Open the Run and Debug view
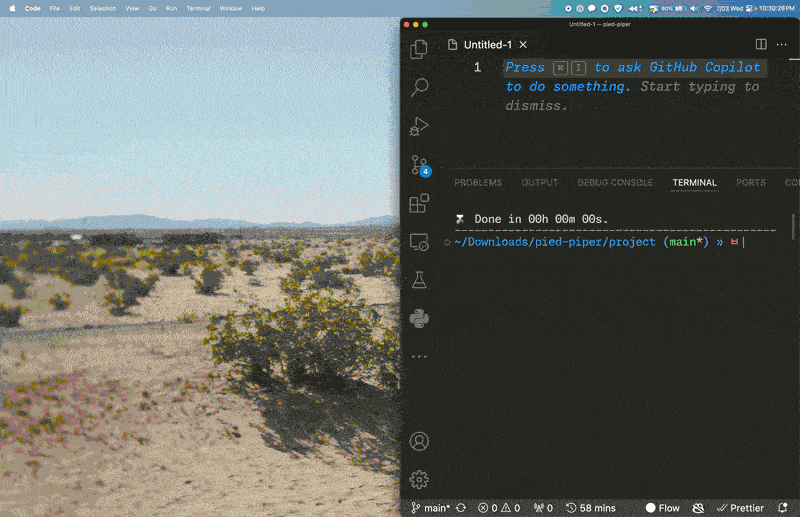The width and height of the screenshot is (800, 517). 419,127
